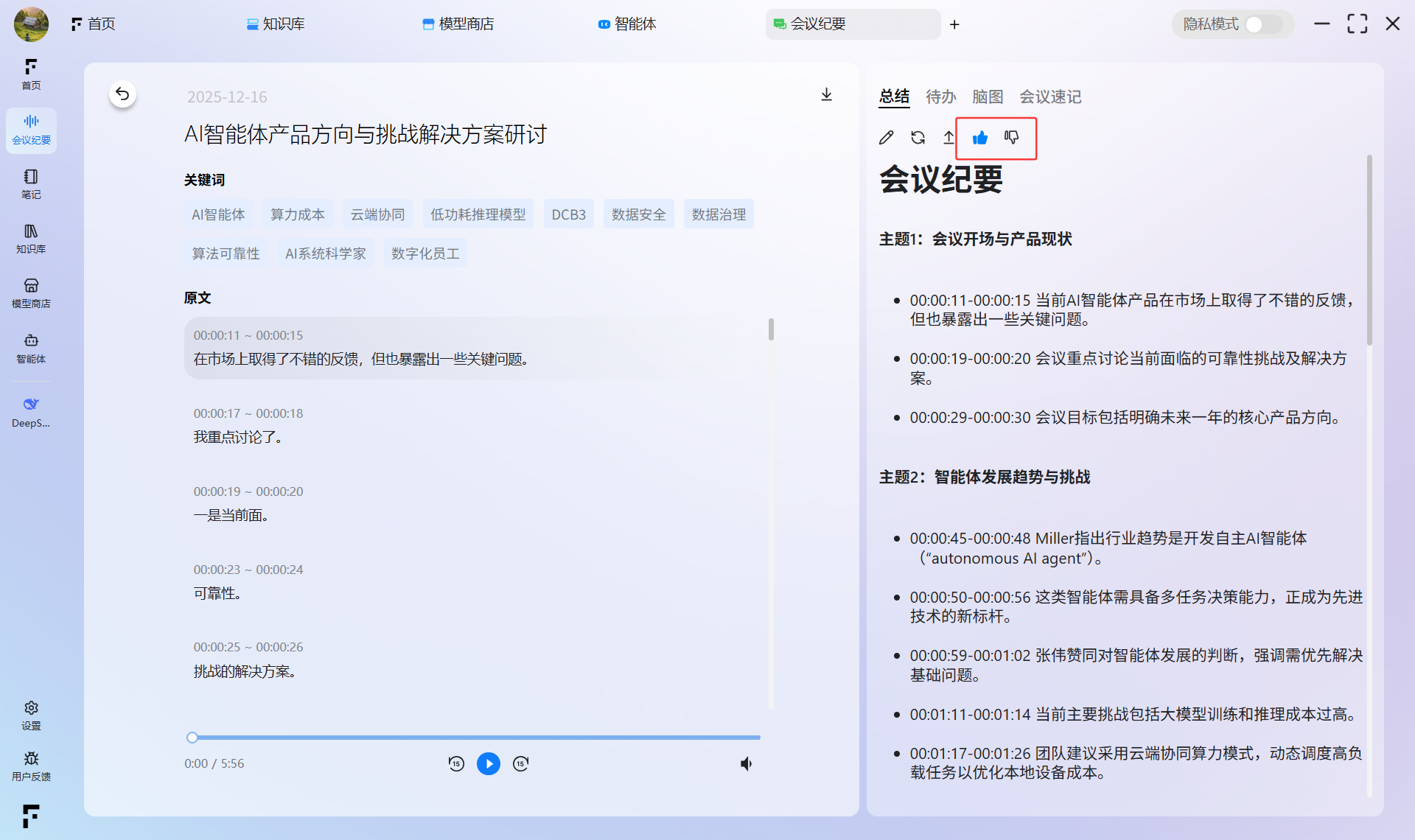Image resolution: width=1415 pixels, height=840 pixels.
Task: Click the back arrow button
Action: point(122,94)
